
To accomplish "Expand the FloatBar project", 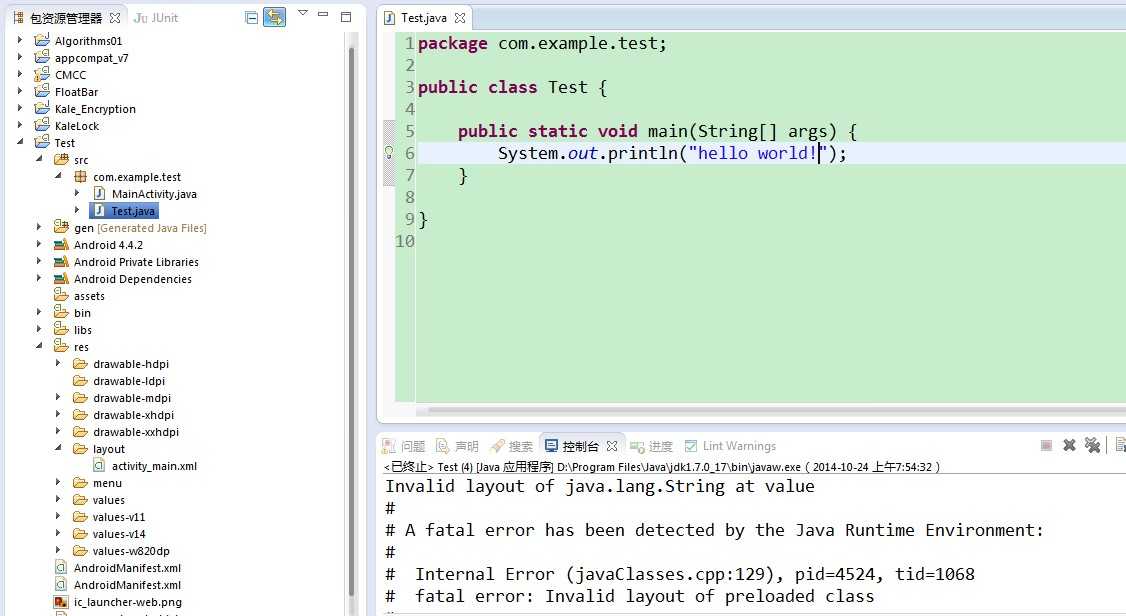I will coord(20,91).
